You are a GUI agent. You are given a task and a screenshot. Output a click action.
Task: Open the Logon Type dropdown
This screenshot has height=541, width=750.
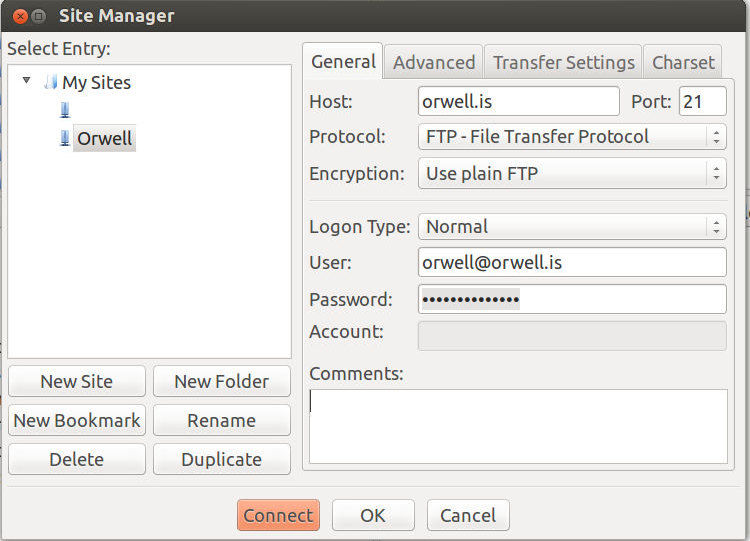[571, 227]
